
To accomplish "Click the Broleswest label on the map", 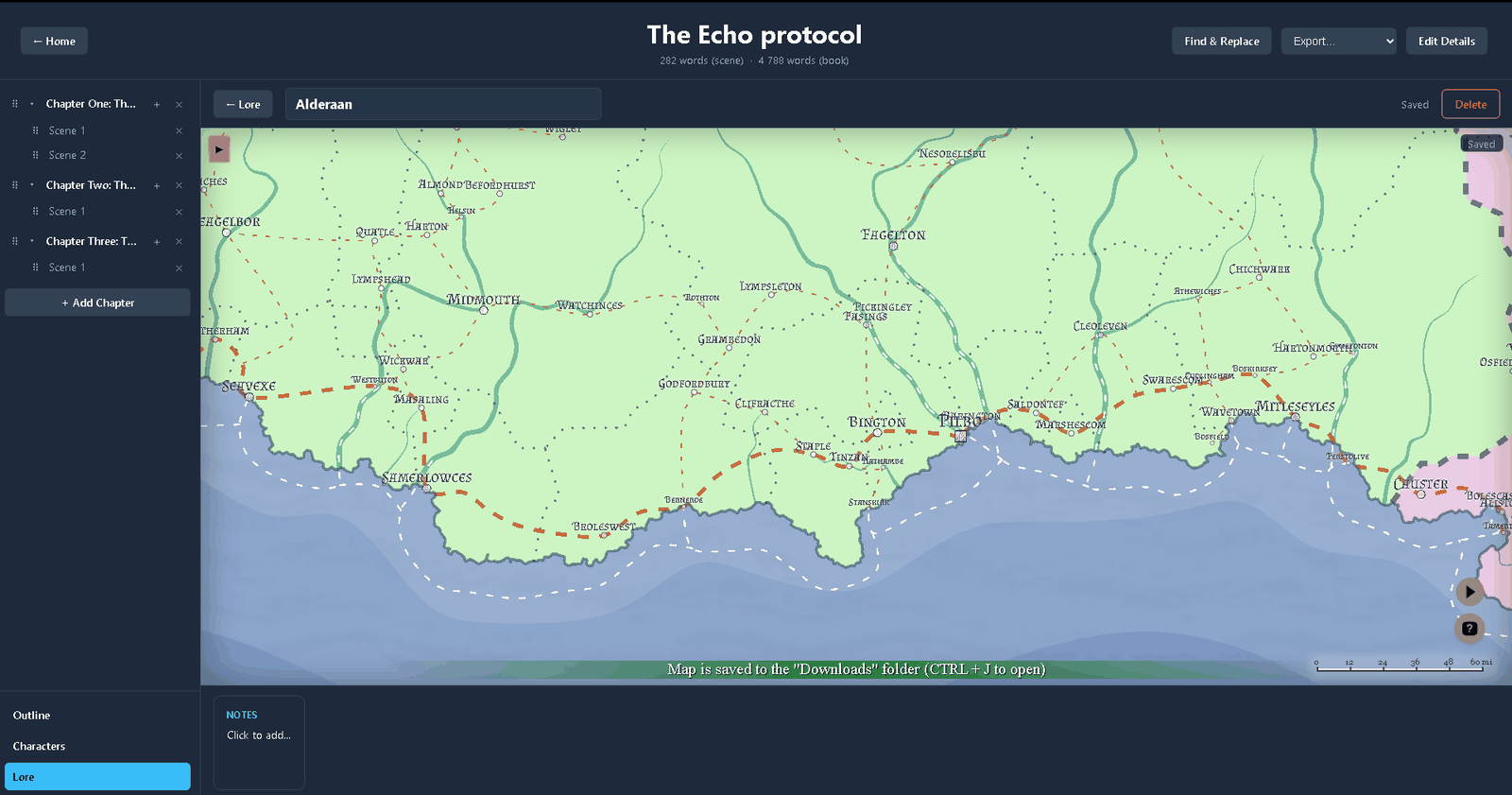I will (x=604, y=527).
